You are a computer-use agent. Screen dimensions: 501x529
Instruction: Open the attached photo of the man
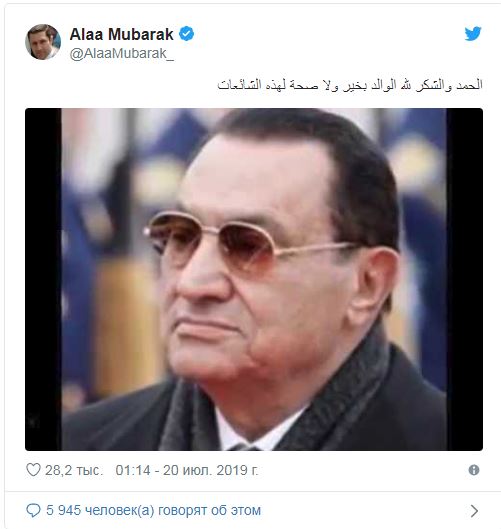pyautogui.click(x=254, y=279)
